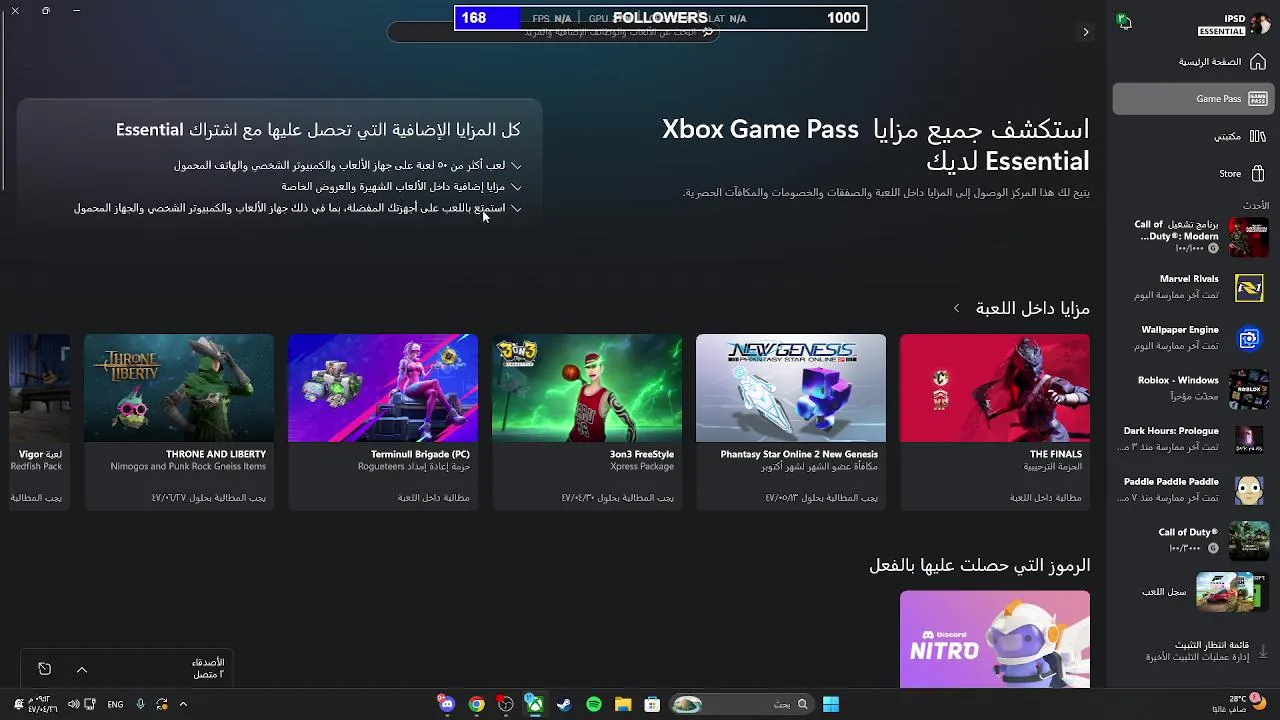Click the pop-out icon in friends bar
1280x720 pixels.
coord(44,669)
